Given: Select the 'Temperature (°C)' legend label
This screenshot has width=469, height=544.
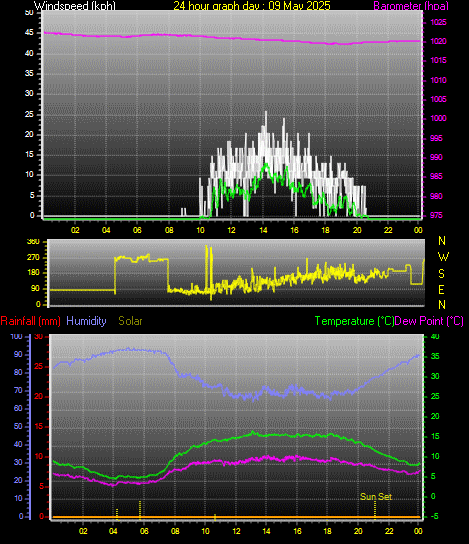Looking at the screenshot, I should coord(354,321).
